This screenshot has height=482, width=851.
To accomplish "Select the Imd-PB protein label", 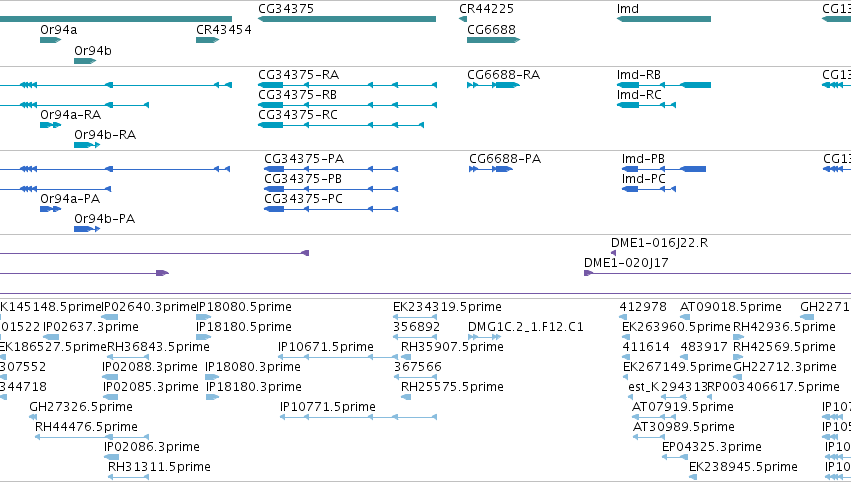I will [x=643, y=159].
